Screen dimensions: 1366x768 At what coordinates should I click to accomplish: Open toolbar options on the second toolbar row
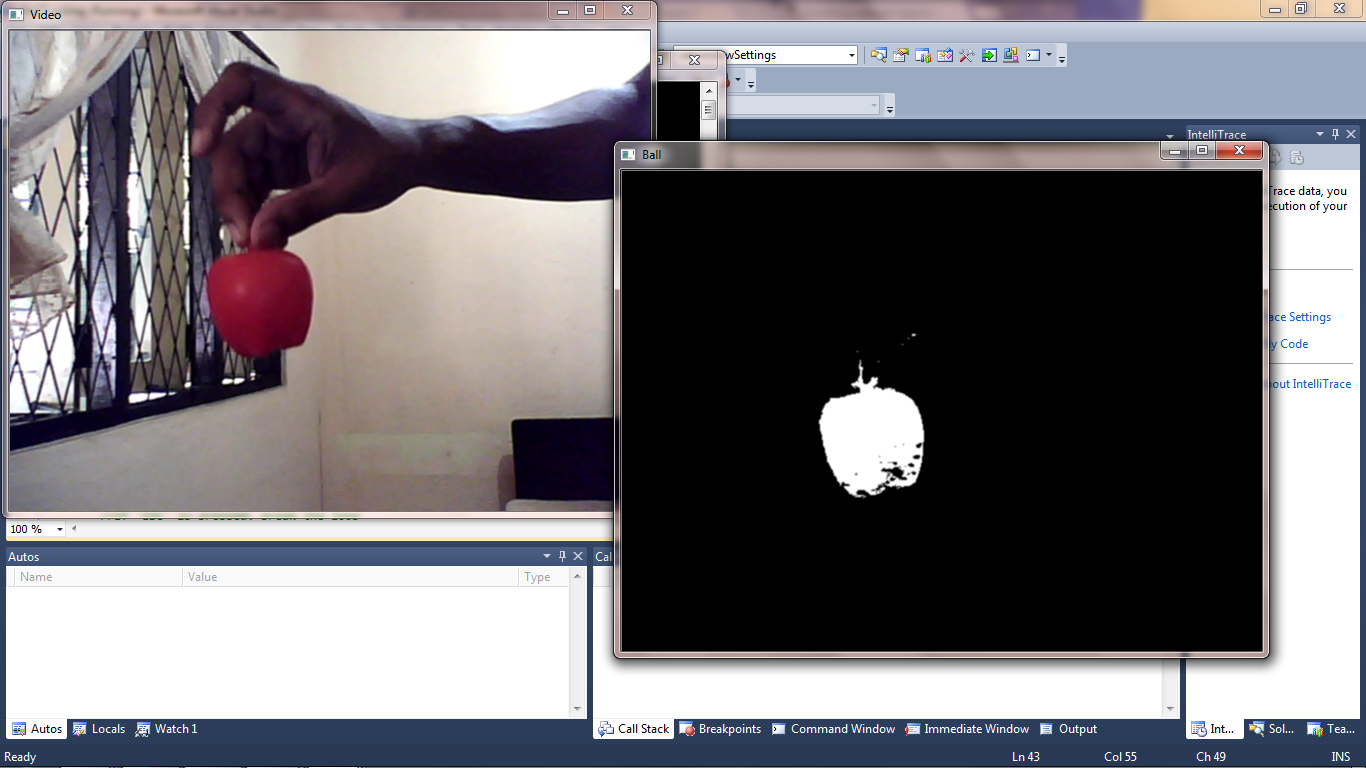751,83
